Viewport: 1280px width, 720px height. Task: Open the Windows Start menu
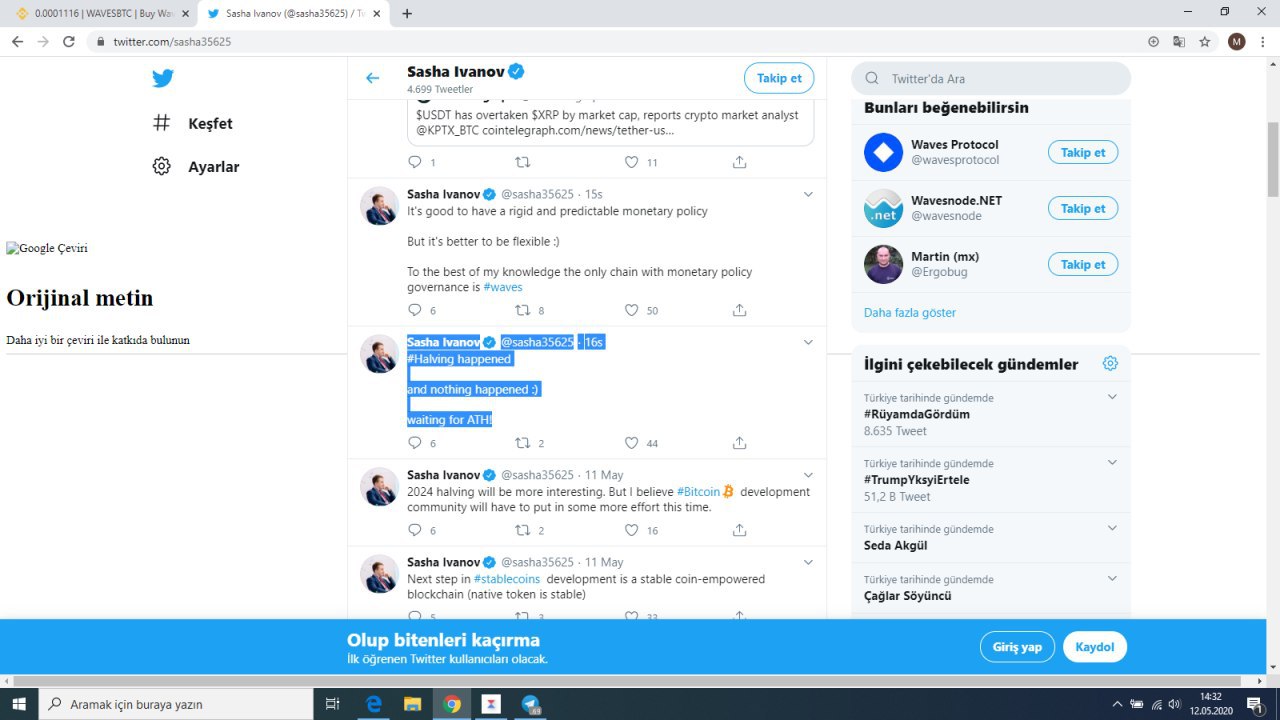[x=19, y=704]
